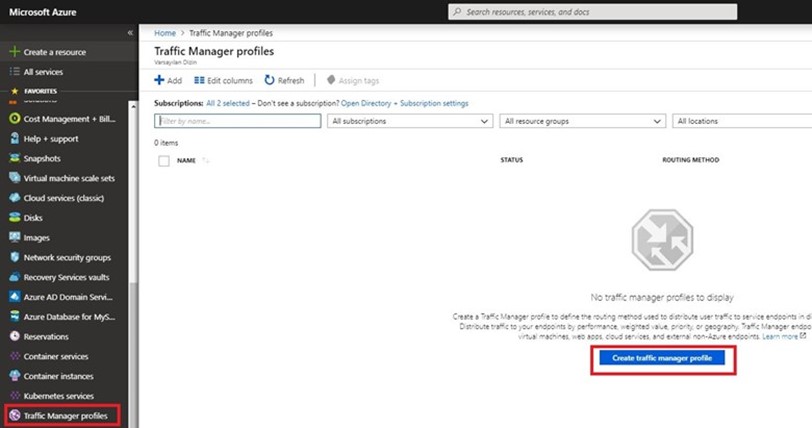
Task: Click the Azure Database for MySQL icon
Action: (x=14, y=317)
